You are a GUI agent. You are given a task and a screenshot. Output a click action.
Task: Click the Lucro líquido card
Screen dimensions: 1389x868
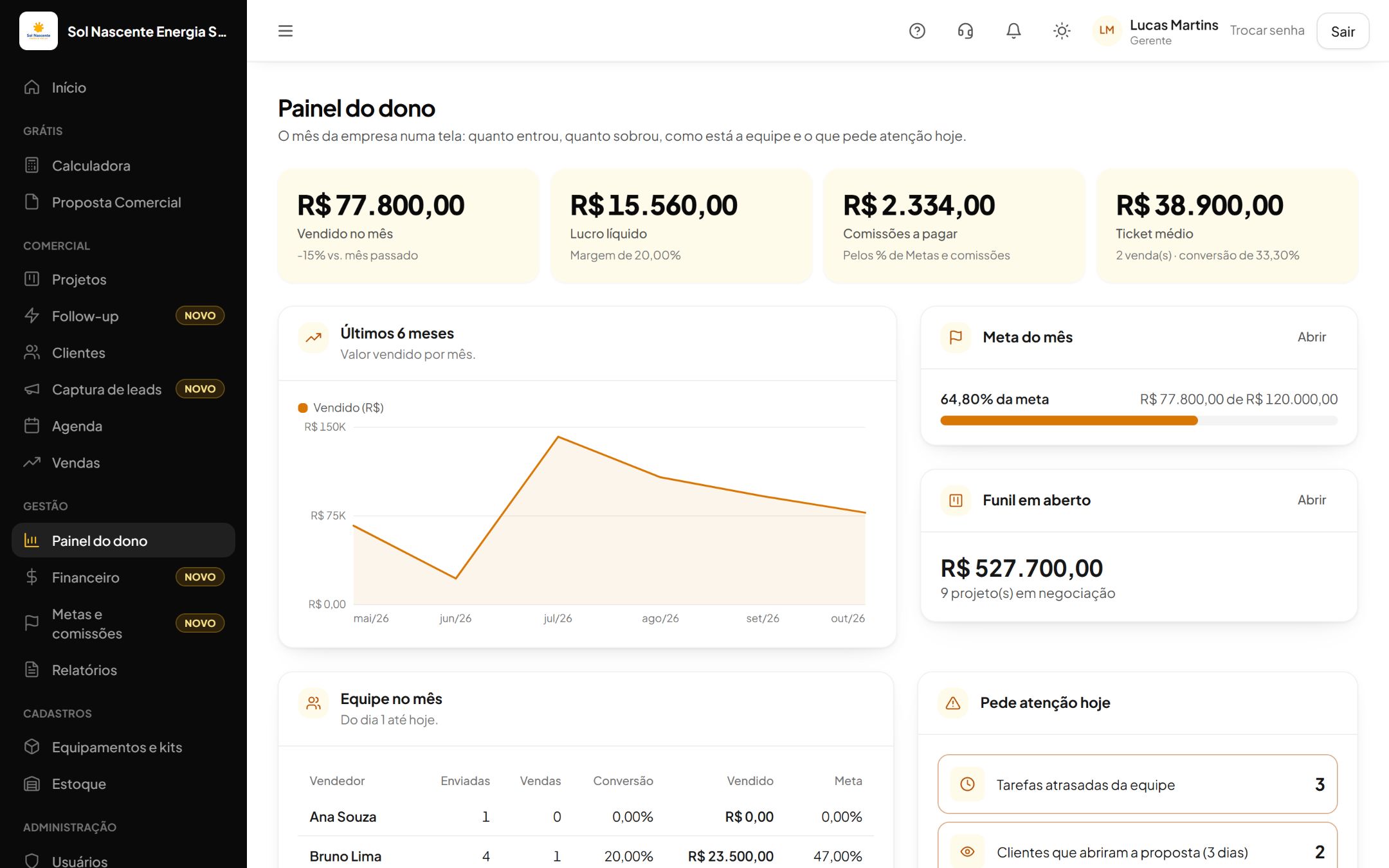coord(682,226)
